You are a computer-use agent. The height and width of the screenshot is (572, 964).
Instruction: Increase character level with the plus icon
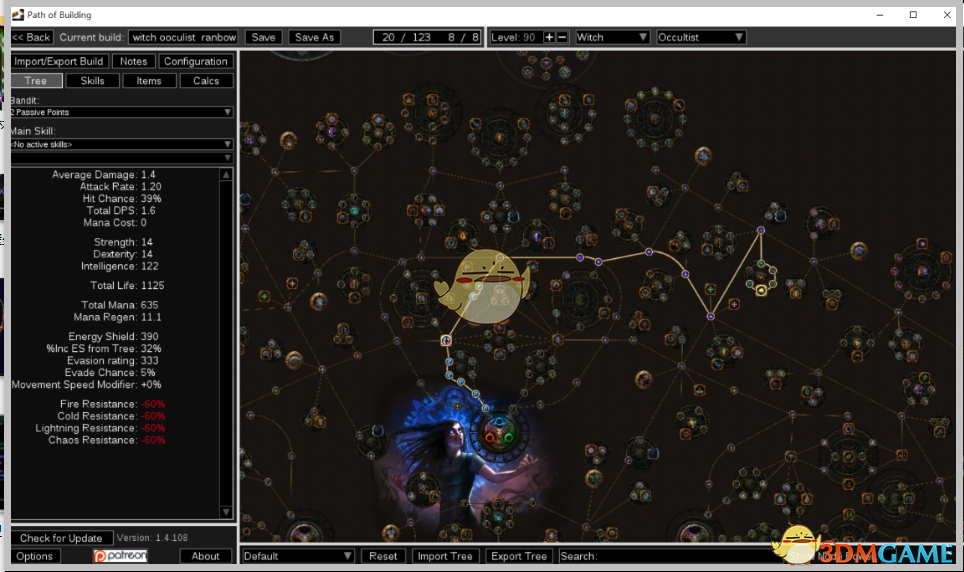click(549, 37)
